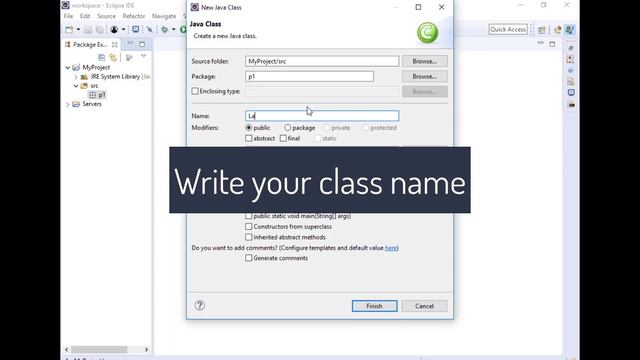Click the Save All icon in Eclipse toolbar

tap(99, 30)
